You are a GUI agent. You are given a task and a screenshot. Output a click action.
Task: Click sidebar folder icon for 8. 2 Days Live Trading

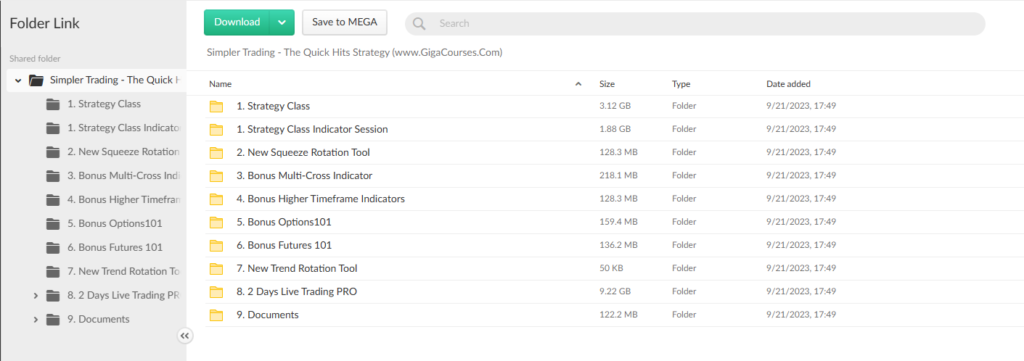pyautogui.click(x=54, y=296)
